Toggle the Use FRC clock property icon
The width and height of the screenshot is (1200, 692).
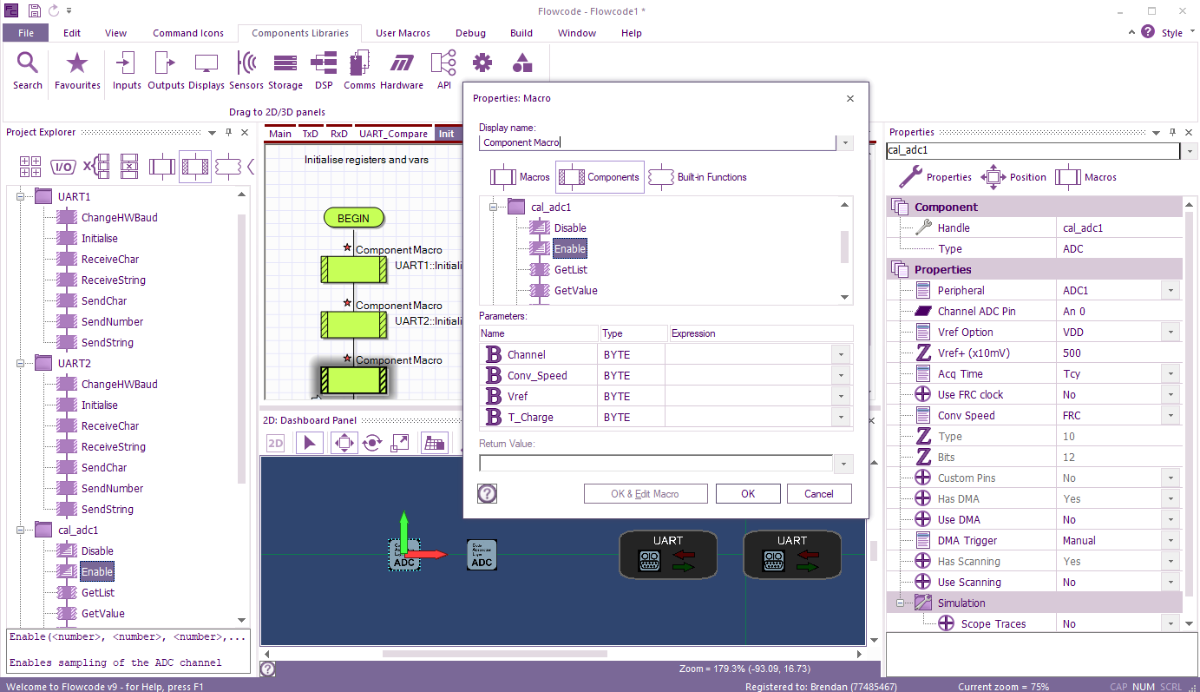pos(923,395)
